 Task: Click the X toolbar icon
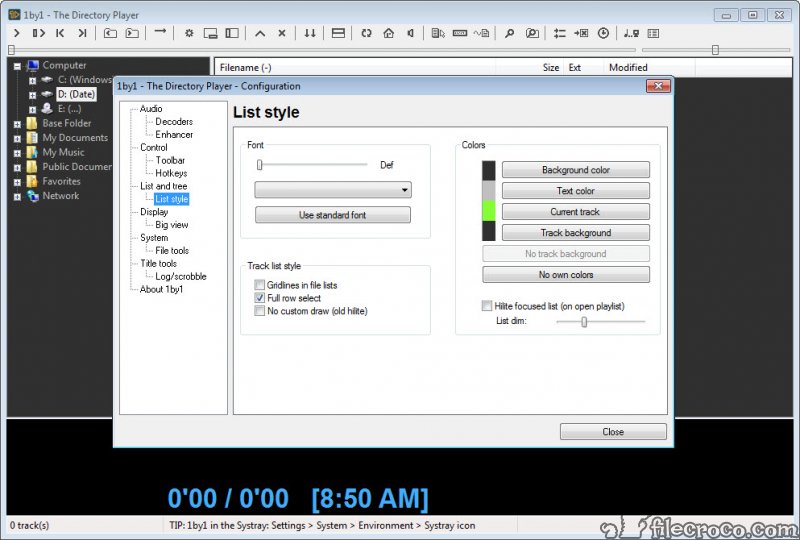pos(282,33)
